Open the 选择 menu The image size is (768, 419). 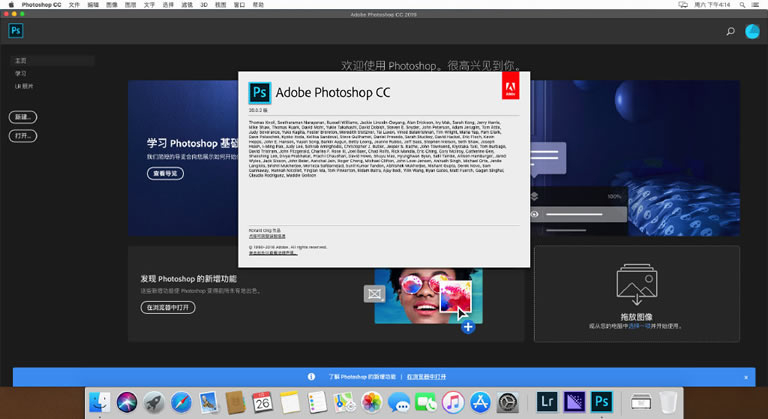(x=168, y=4)
